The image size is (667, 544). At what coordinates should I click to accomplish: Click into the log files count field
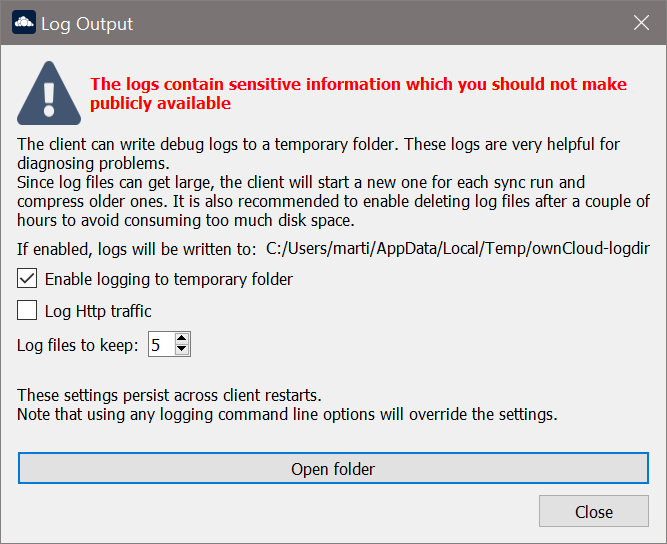(159, 345)
